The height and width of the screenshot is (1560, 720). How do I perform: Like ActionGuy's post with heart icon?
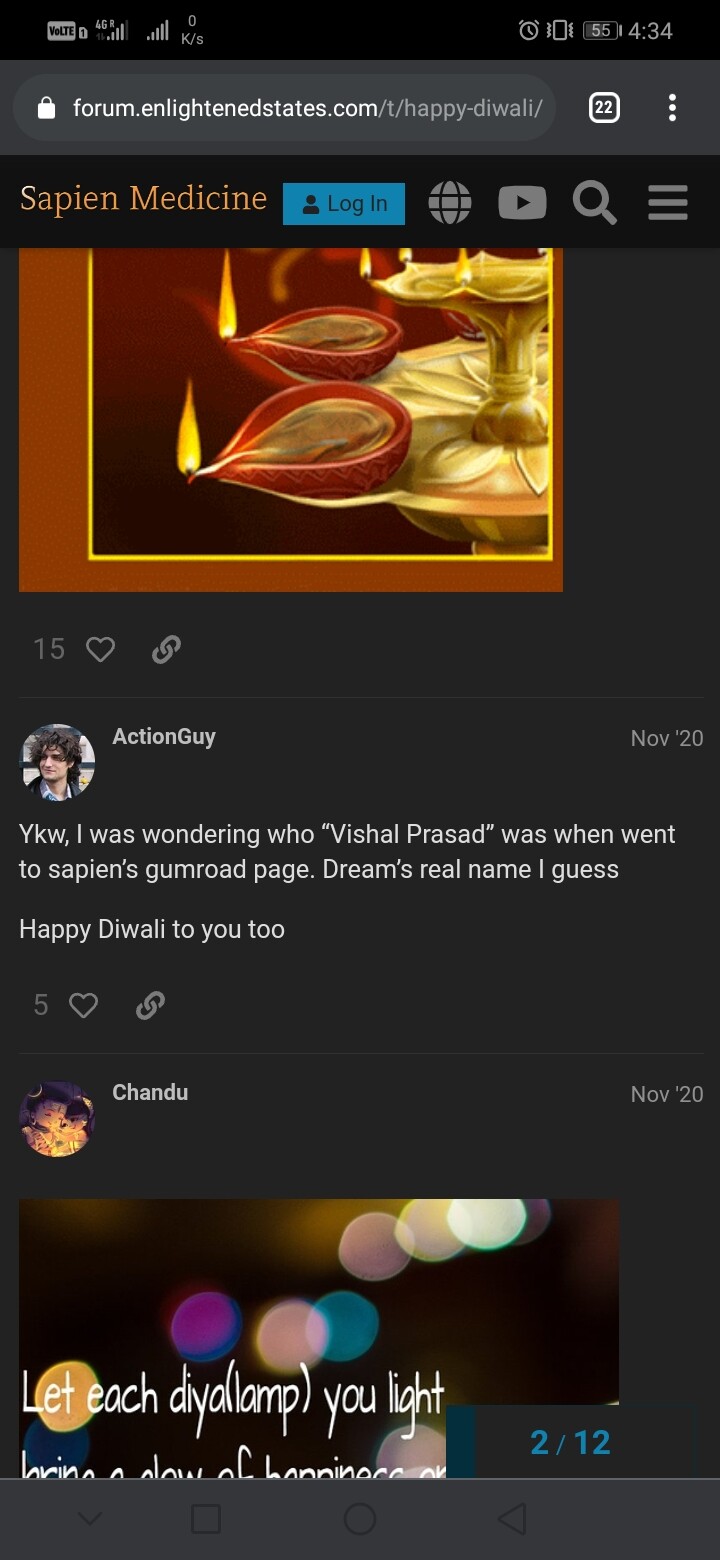[83, 1005]
